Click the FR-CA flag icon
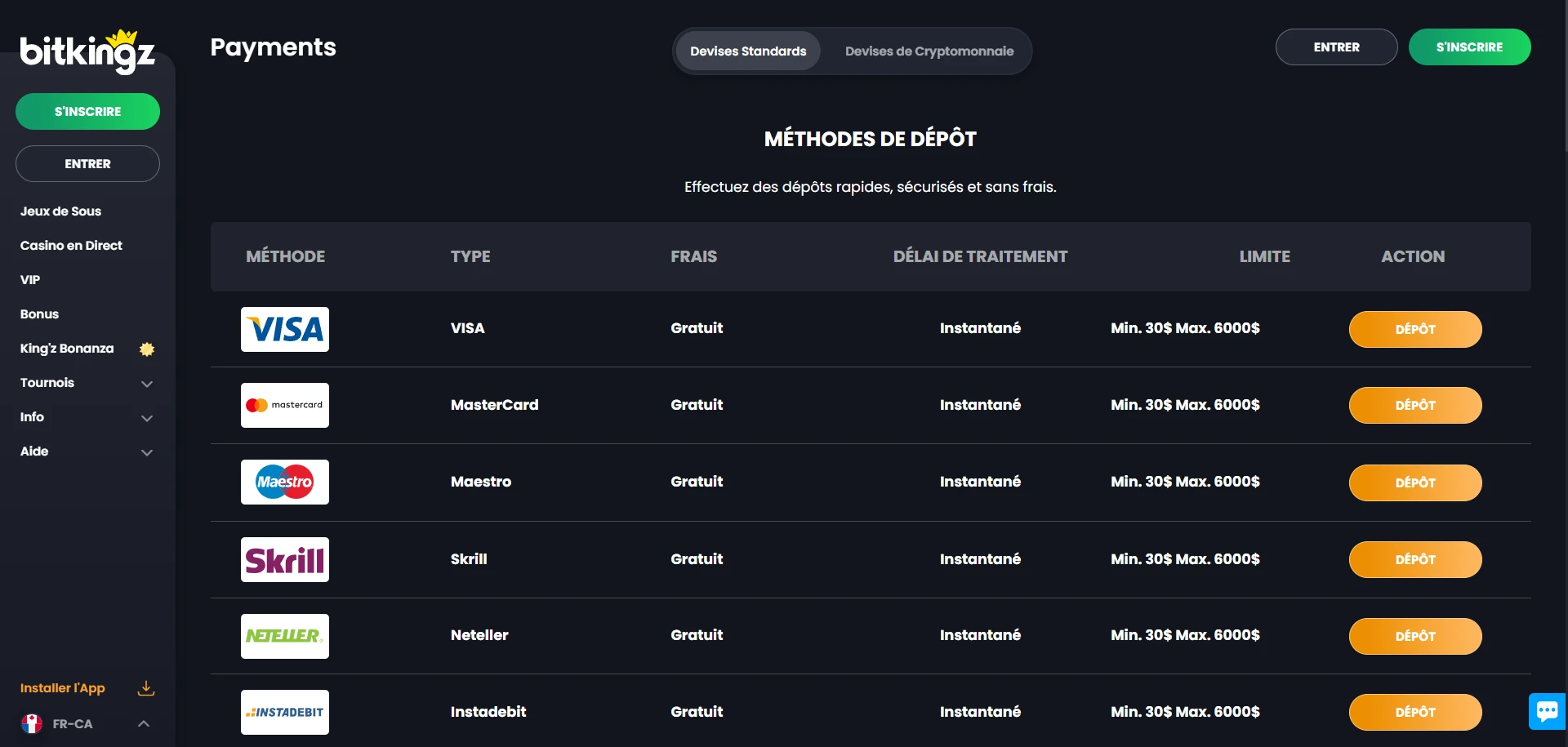 pyautogui.click(x=32, y=723)
